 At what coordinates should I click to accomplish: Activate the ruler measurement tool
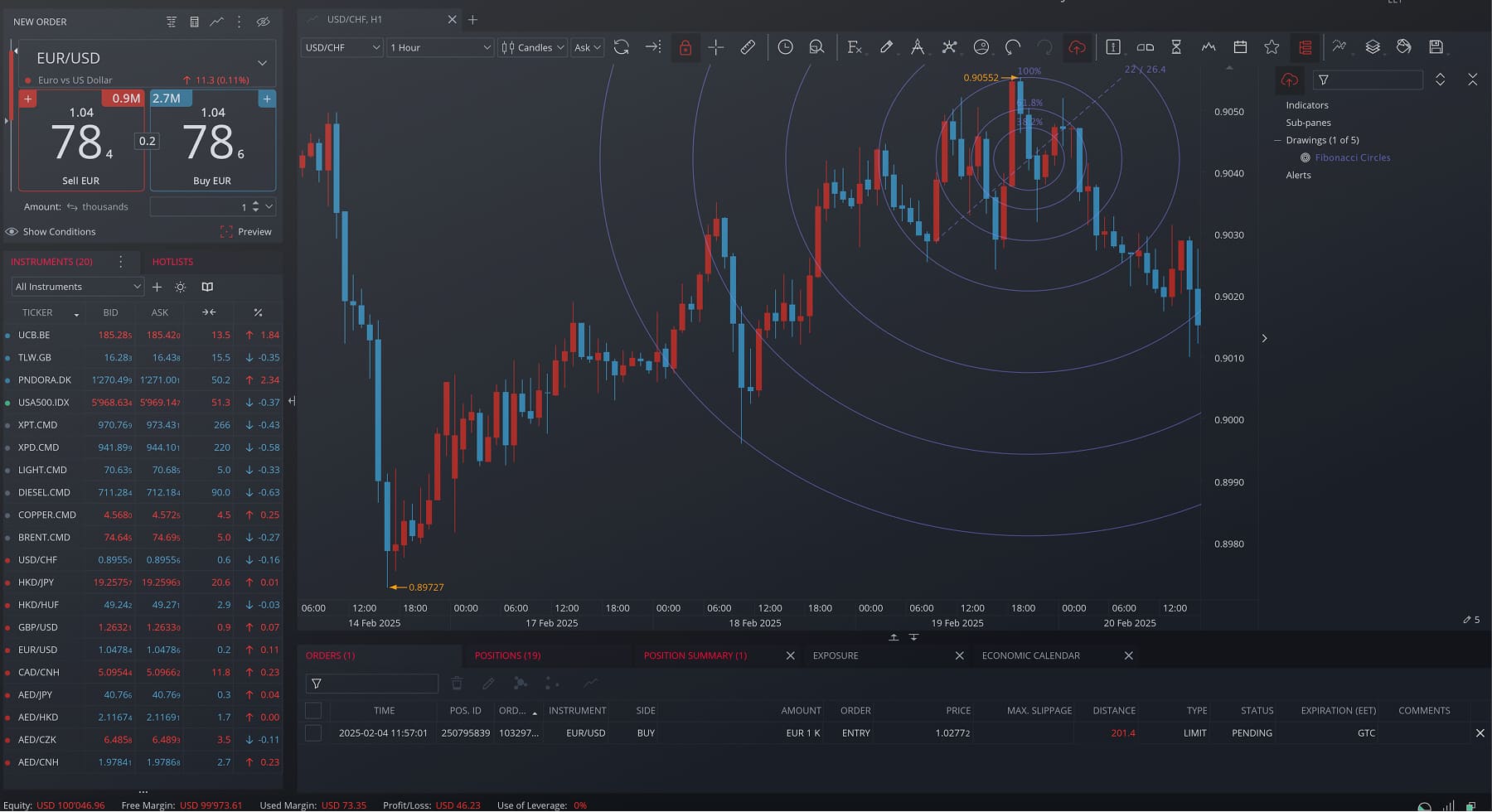748,47
